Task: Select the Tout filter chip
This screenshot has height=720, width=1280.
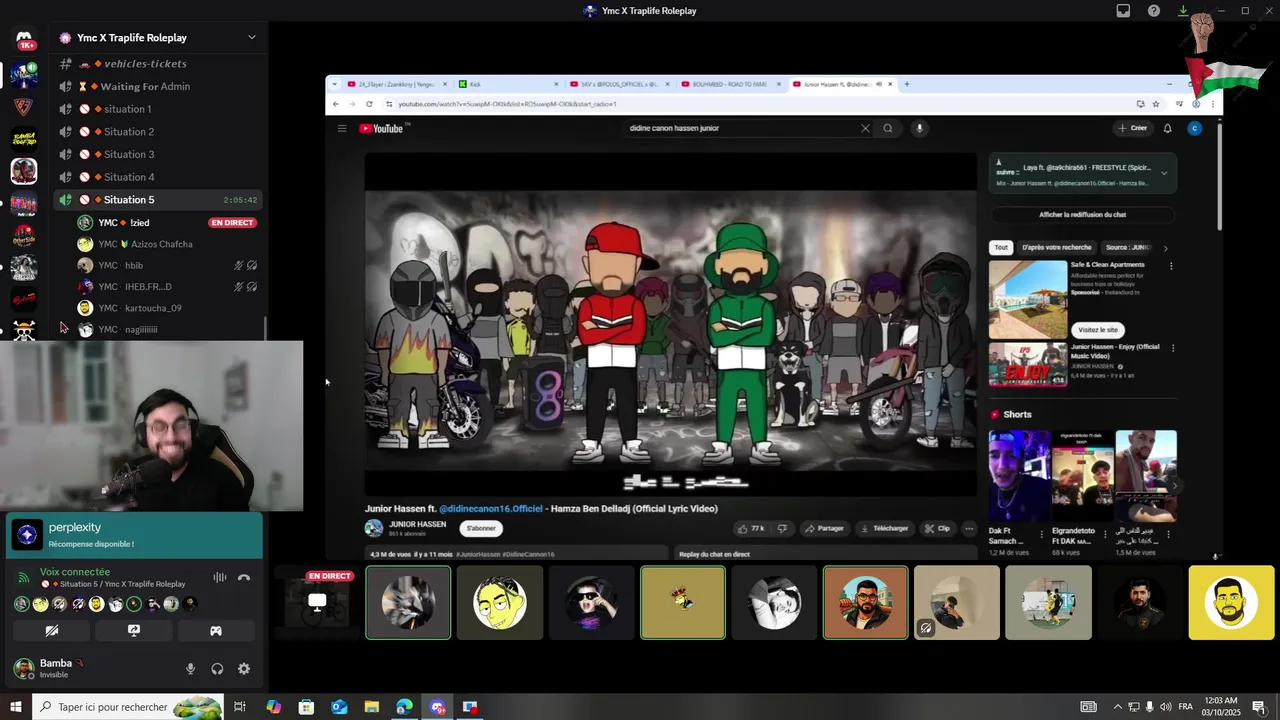Action: [1000, 247]
